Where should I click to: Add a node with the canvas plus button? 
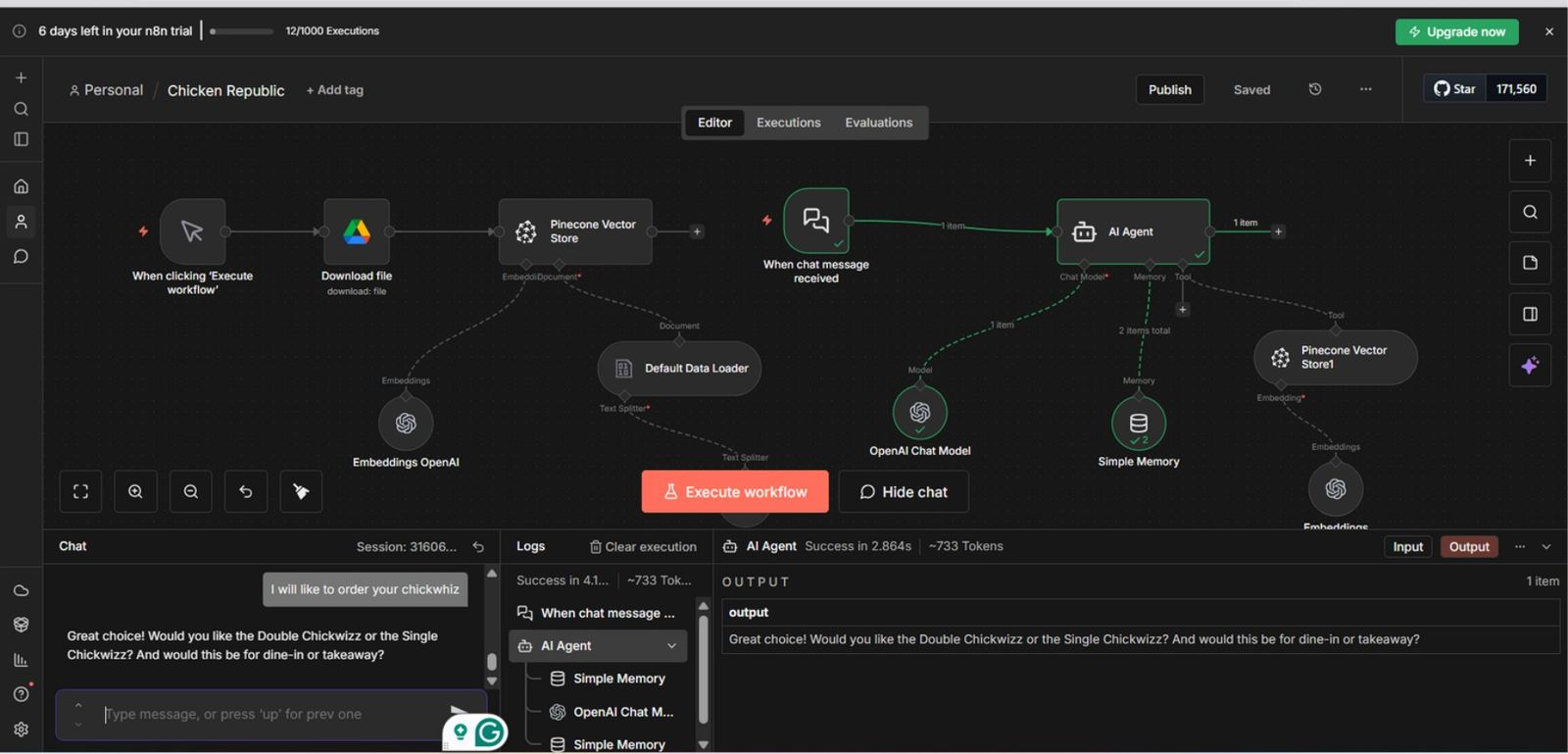(x=1530, y=161)
